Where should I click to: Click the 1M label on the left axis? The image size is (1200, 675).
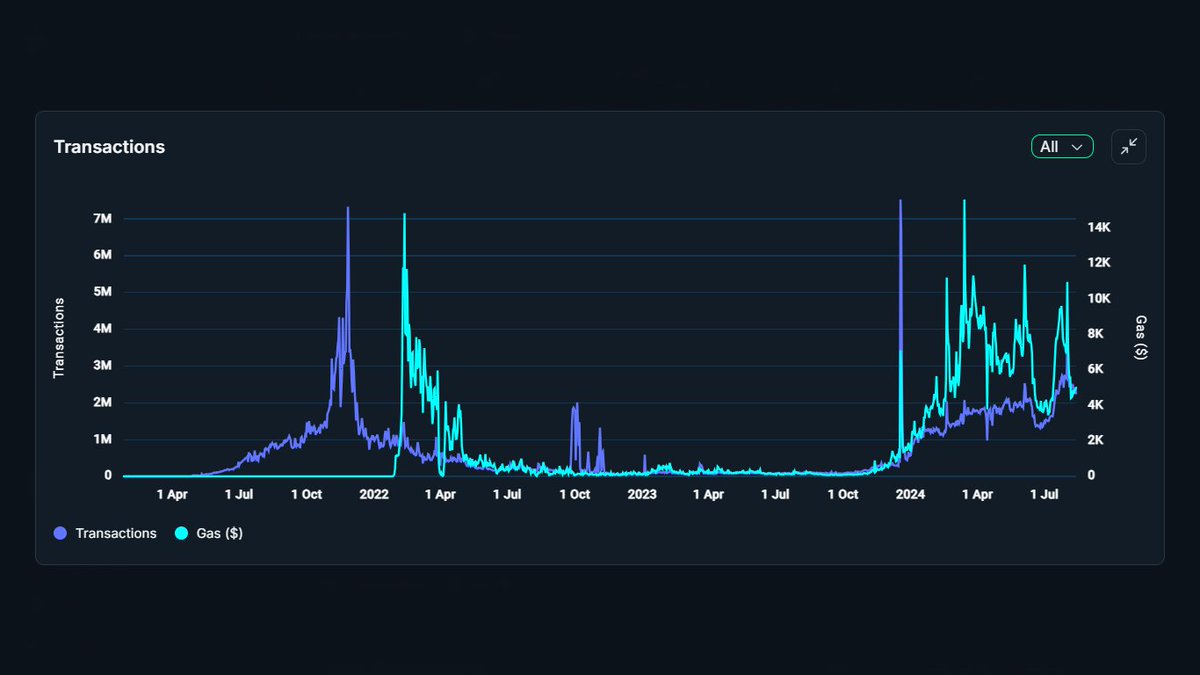[x=101, y=439]
